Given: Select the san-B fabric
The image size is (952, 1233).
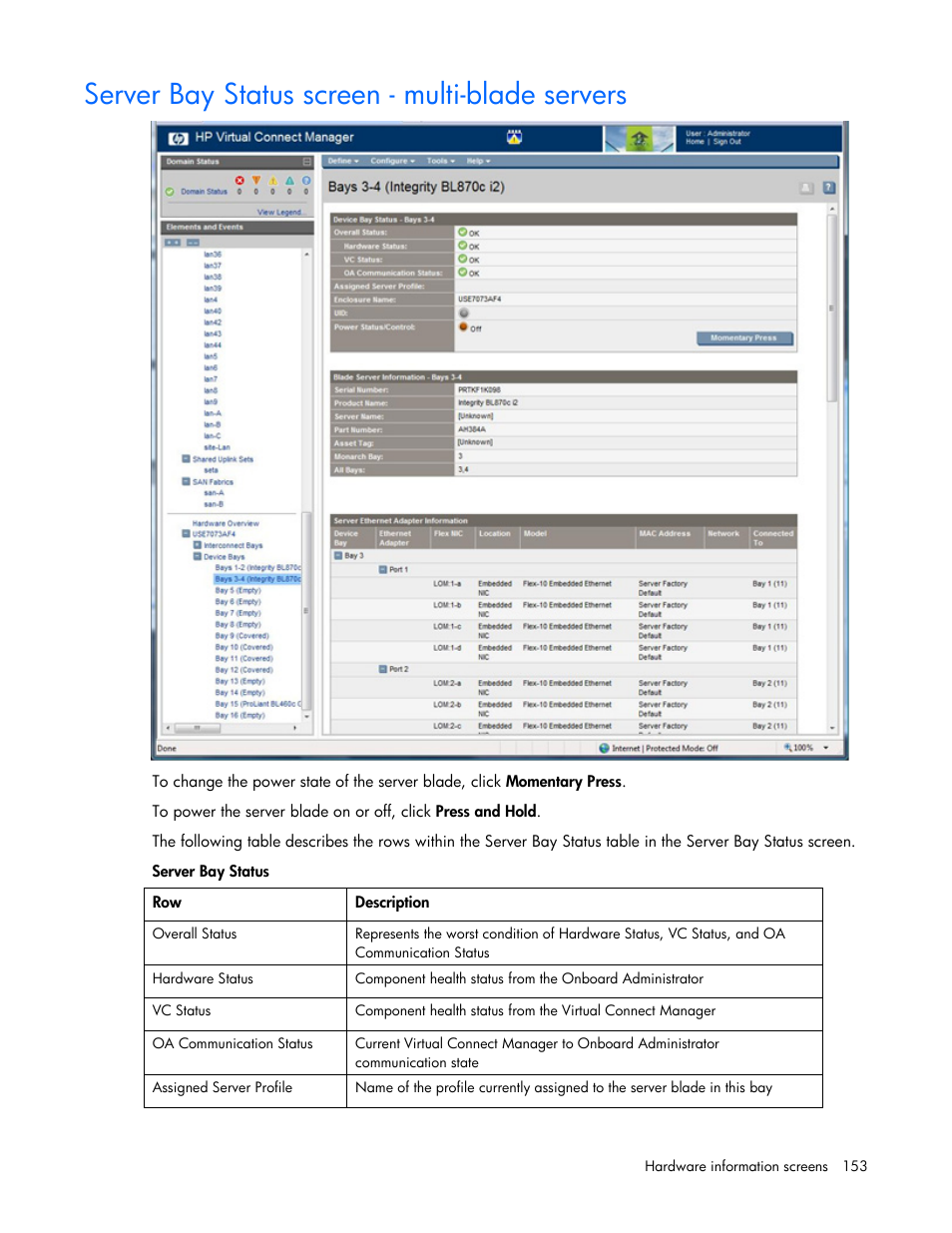Looking at the screenshot, I should click(214, 504).
